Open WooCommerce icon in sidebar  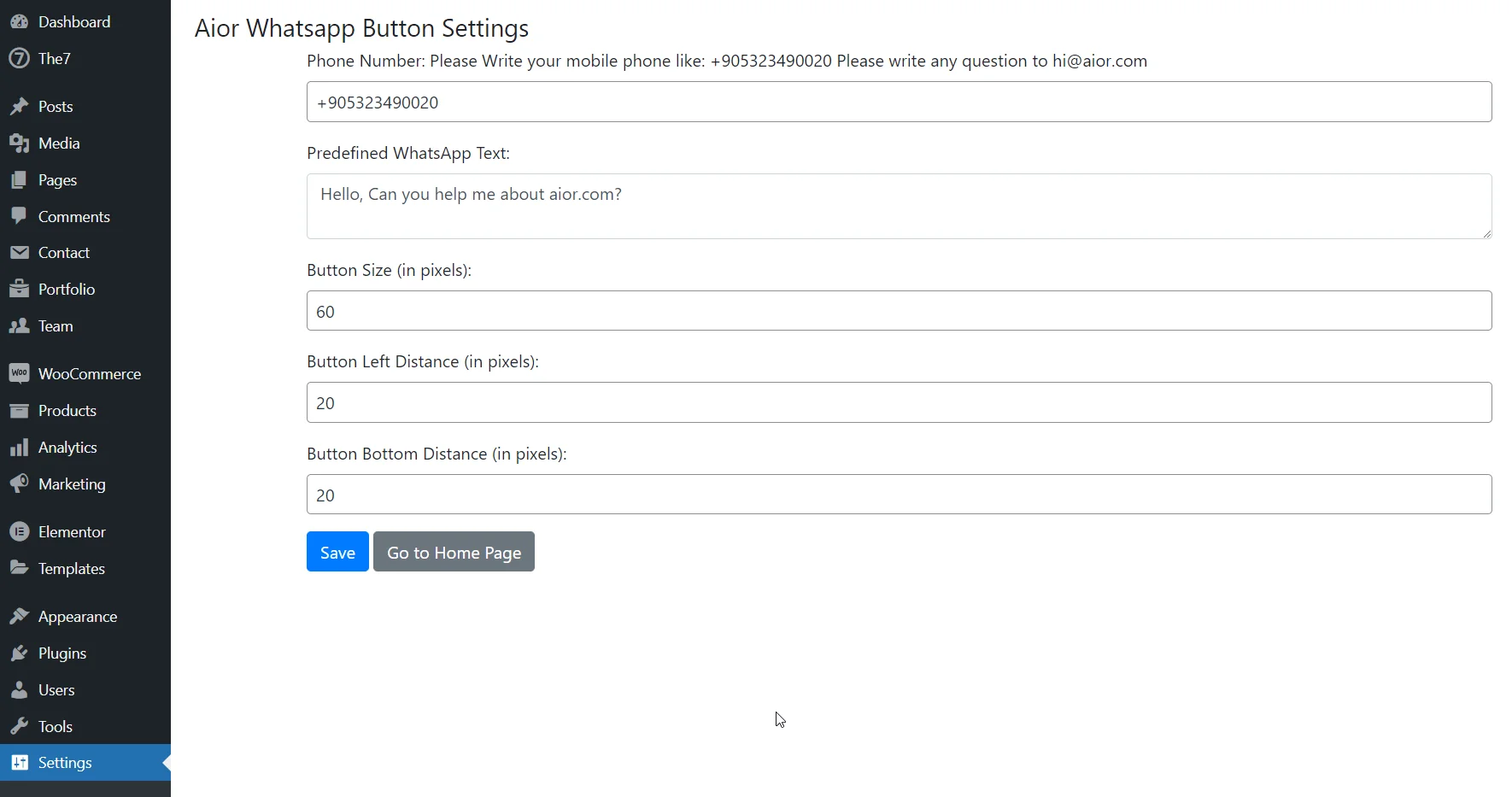point(19,373)
